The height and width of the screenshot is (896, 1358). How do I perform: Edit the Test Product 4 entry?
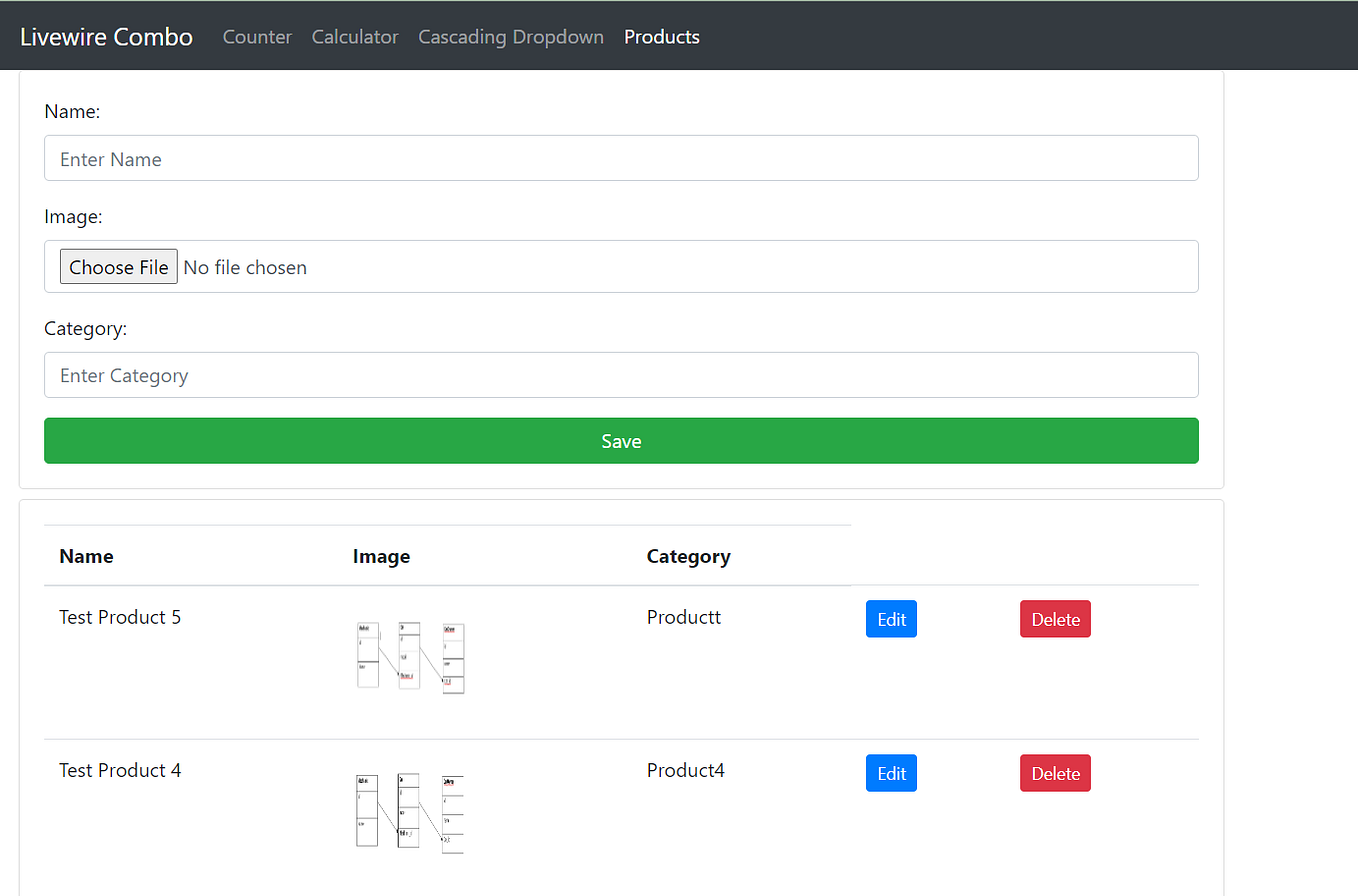(x=890, y=772)
